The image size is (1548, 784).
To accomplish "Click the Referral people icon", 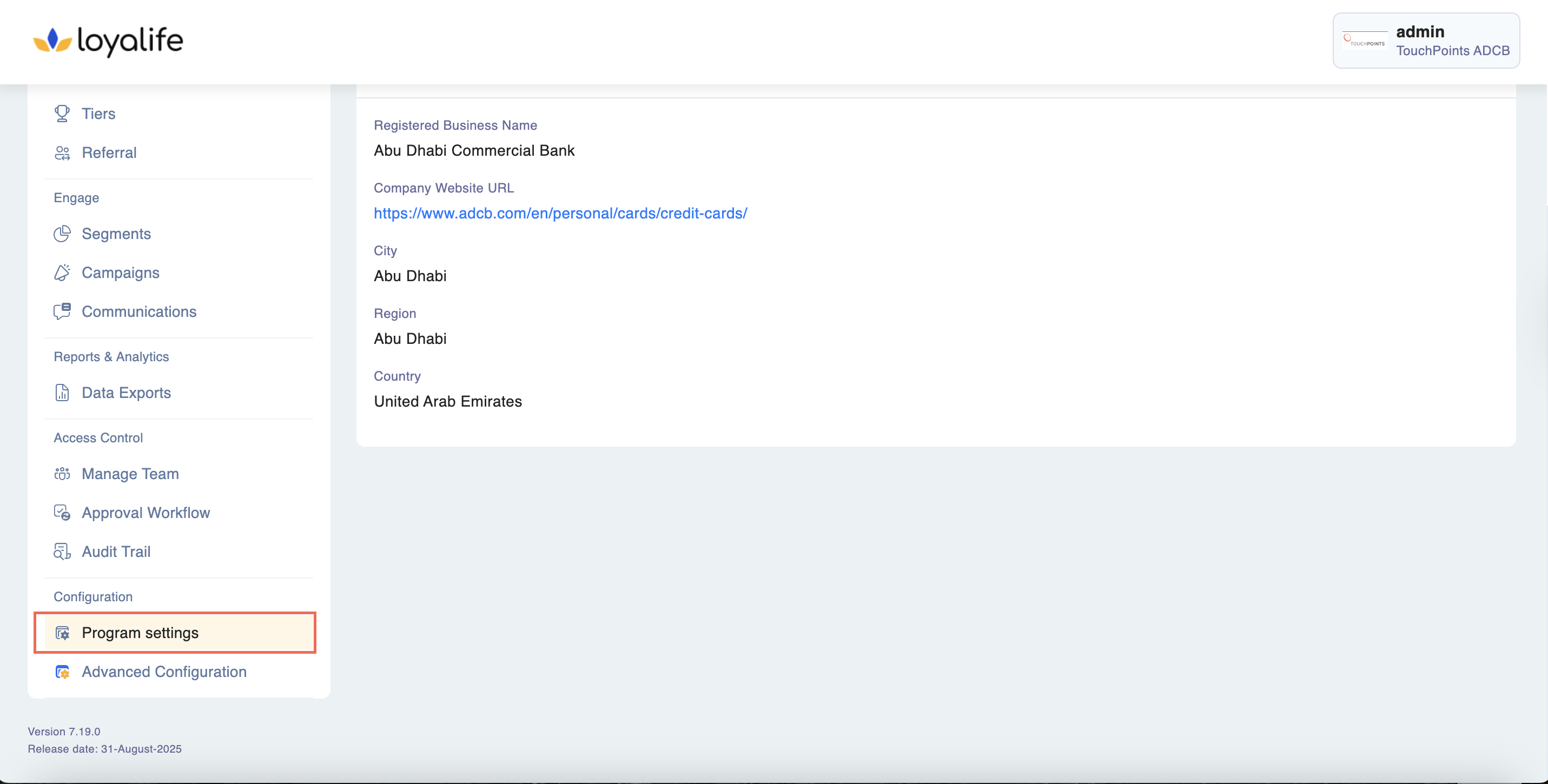I will (x=62, y=152).
